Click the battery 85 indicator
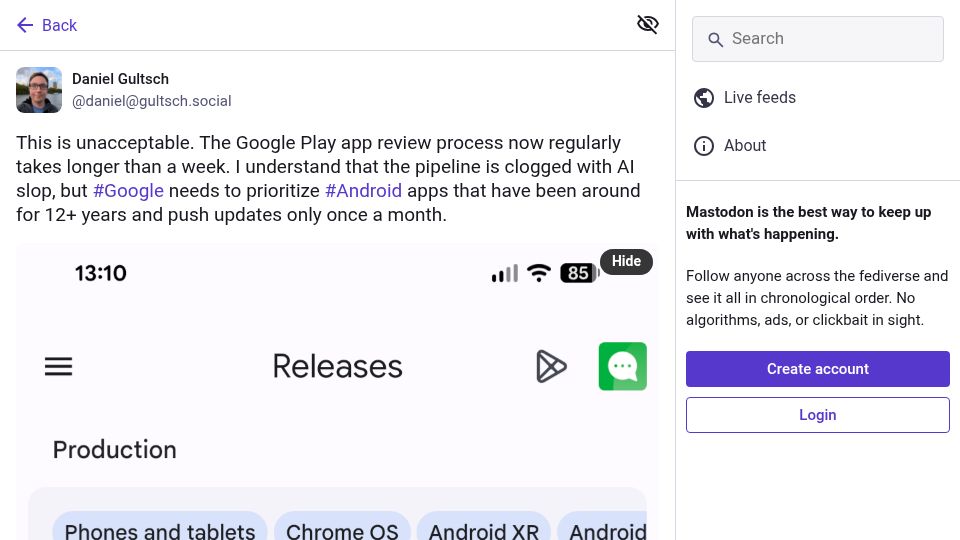The width and height of the screenshot is (960, 540). pos(579,273)
